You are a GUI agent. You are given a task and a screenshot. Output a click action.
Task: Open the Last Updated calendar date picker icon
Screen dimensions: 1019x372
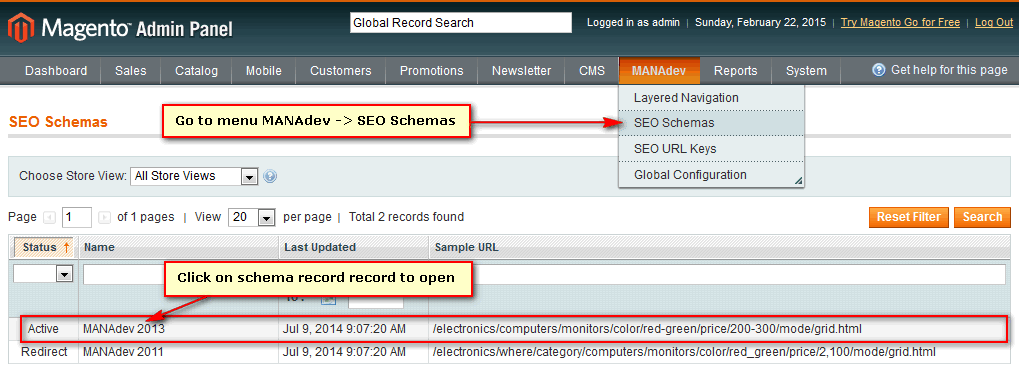328,299
